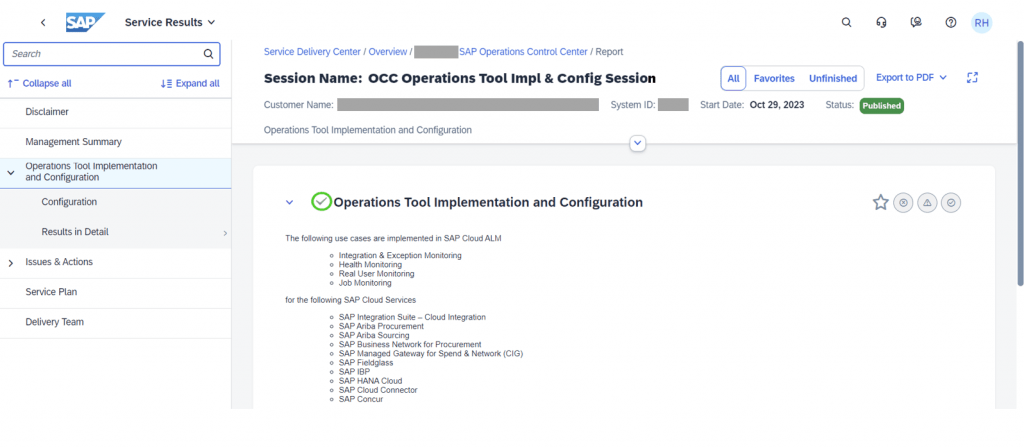Open the Service Delivery Center breadcrumb link
This screenshot has width=1024, height=448.
coord(312,52)
